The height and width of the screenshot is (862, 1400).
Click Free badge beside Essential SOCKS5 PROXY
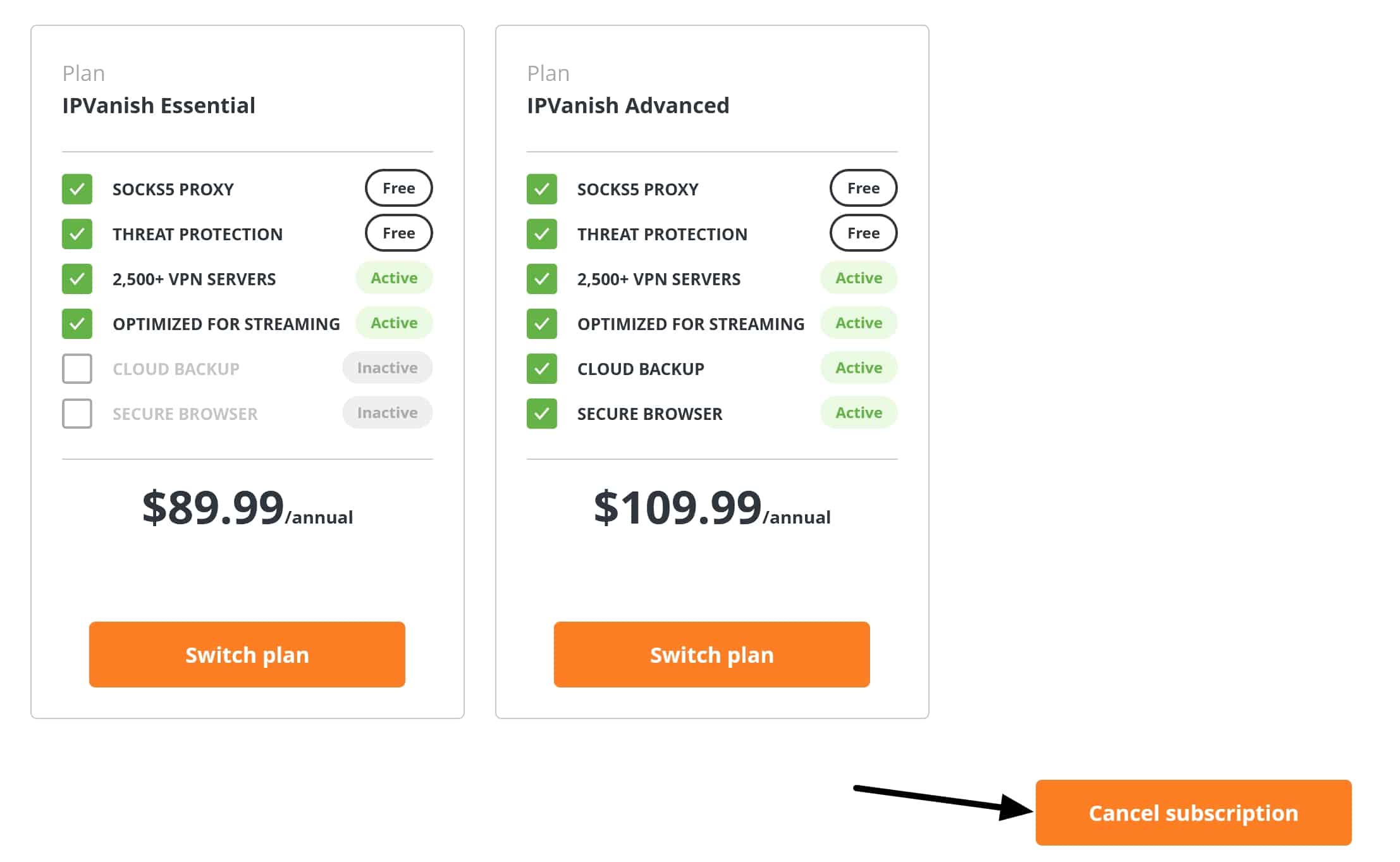399,188
